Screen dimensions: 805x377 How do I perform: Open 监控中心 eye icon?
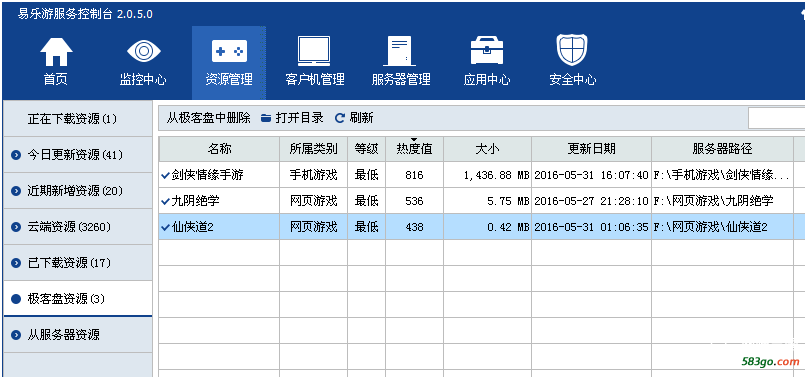click(x=143, y=51)
